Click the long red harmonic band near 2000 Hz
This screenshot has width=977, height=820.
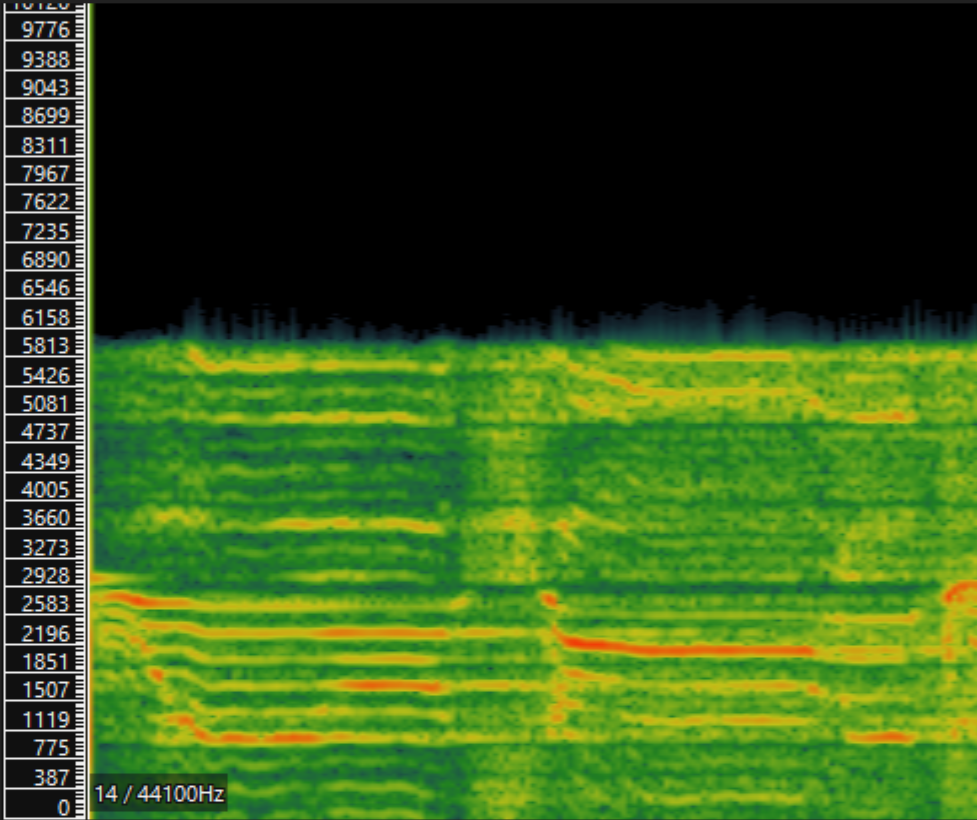click(690, 650)
